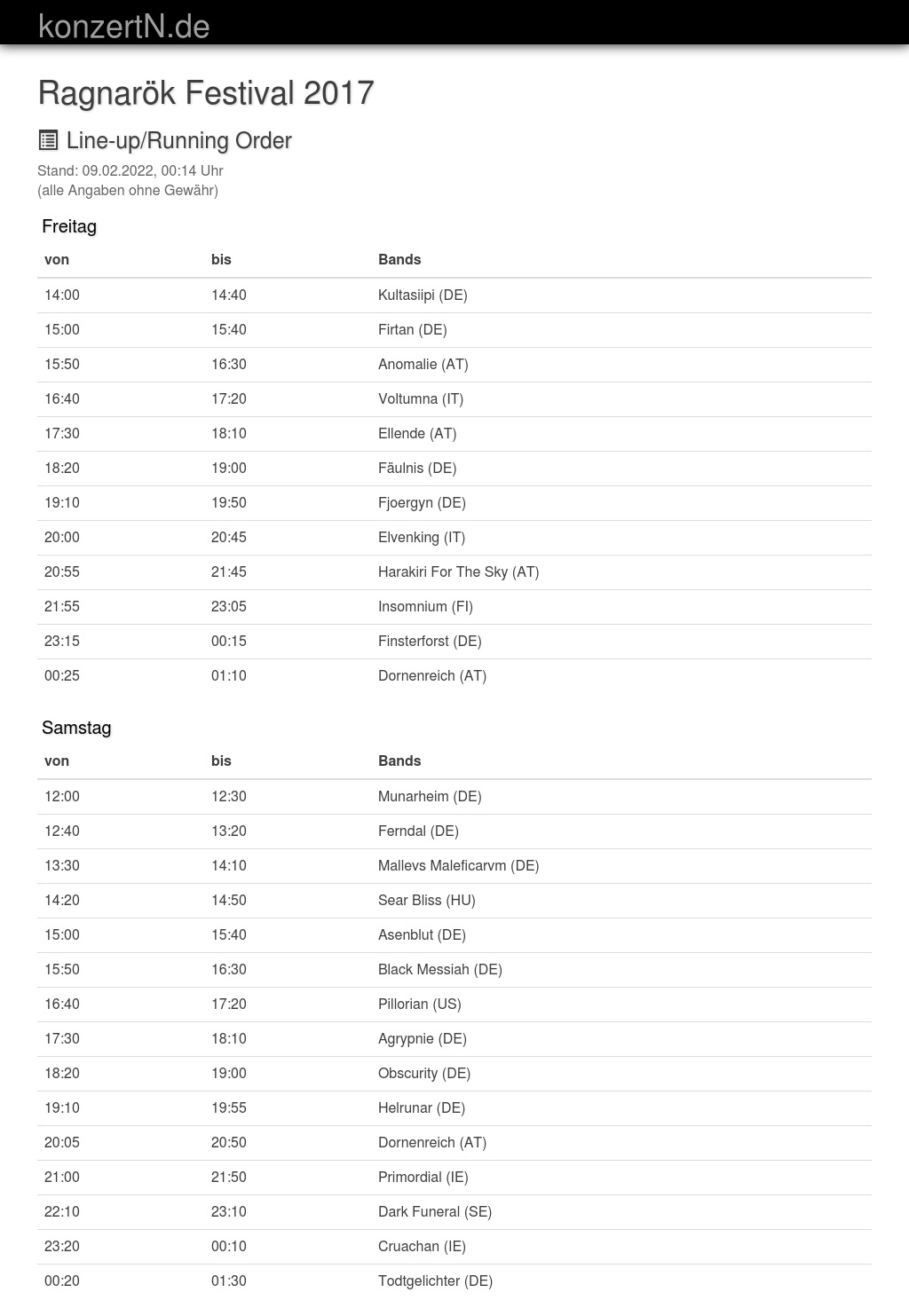This screenshot has height=1316, width=909.
Task: Click Elvenking (IT) in Friday's lineup
Action: (x=422, y=537)
